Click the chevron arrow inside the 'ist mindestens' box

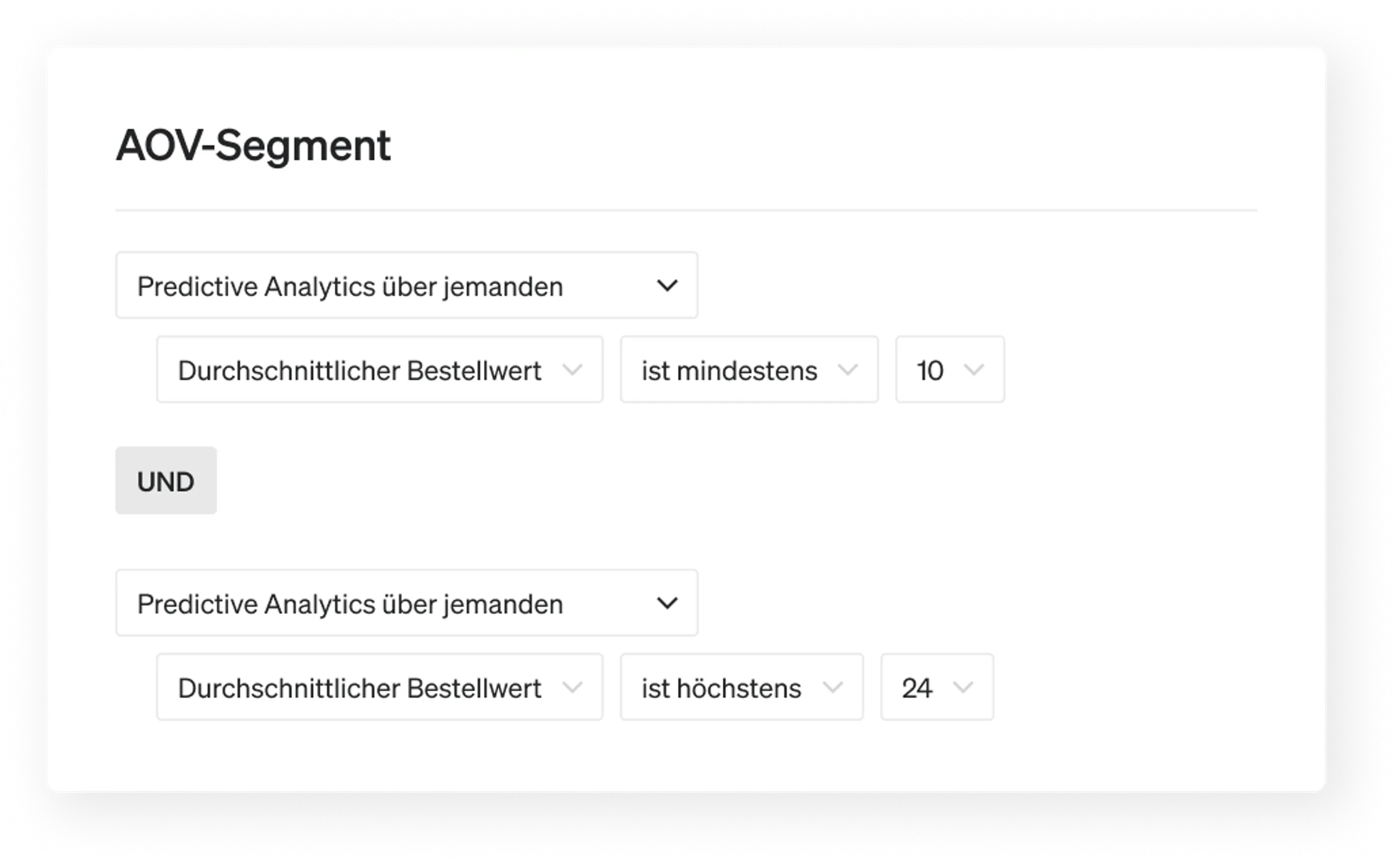click(848, 370)
